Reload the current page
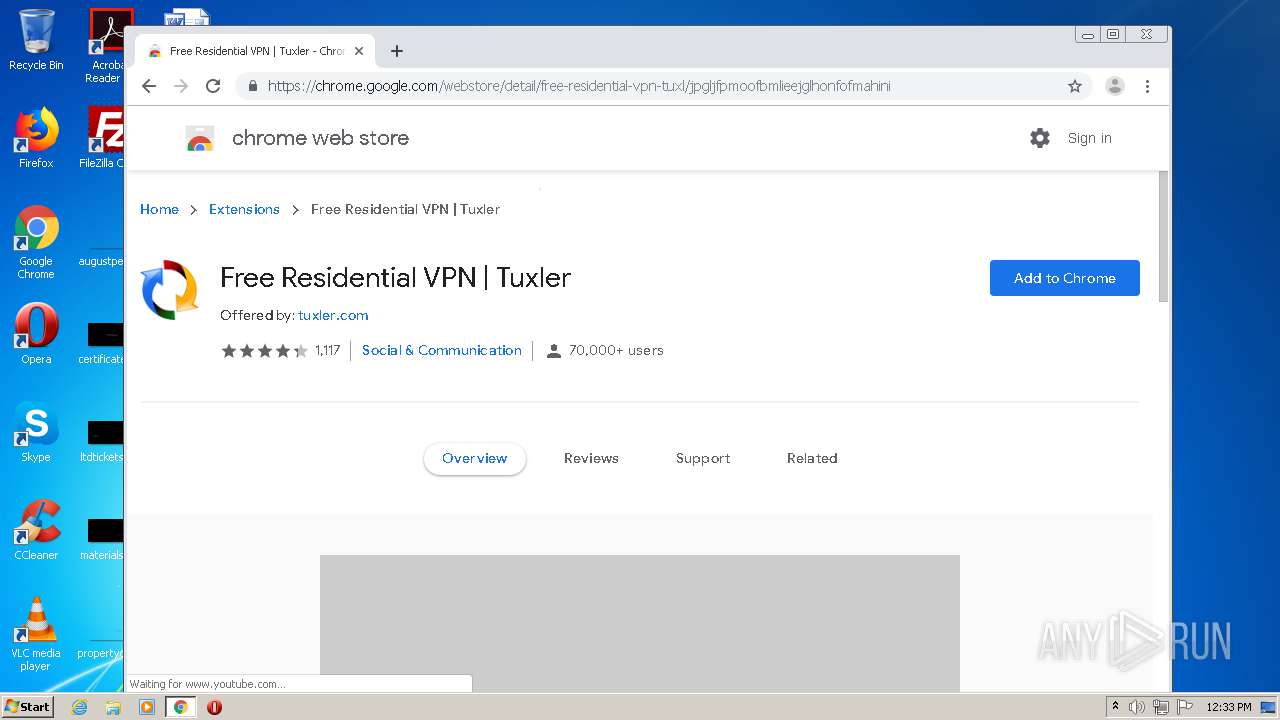 pyautogui.click(x=213, y=86)
